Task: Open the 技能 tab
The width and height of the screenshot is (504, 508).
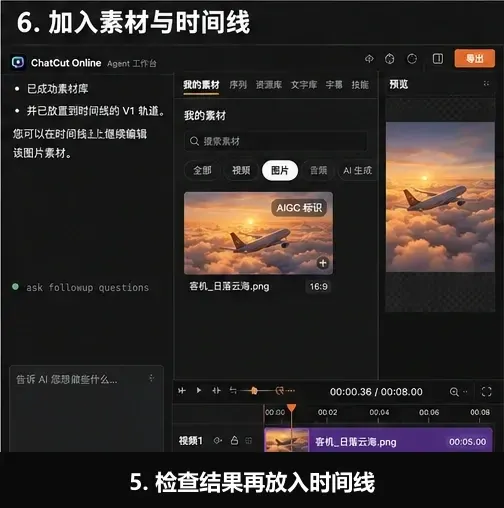Action: pos(360,85)
